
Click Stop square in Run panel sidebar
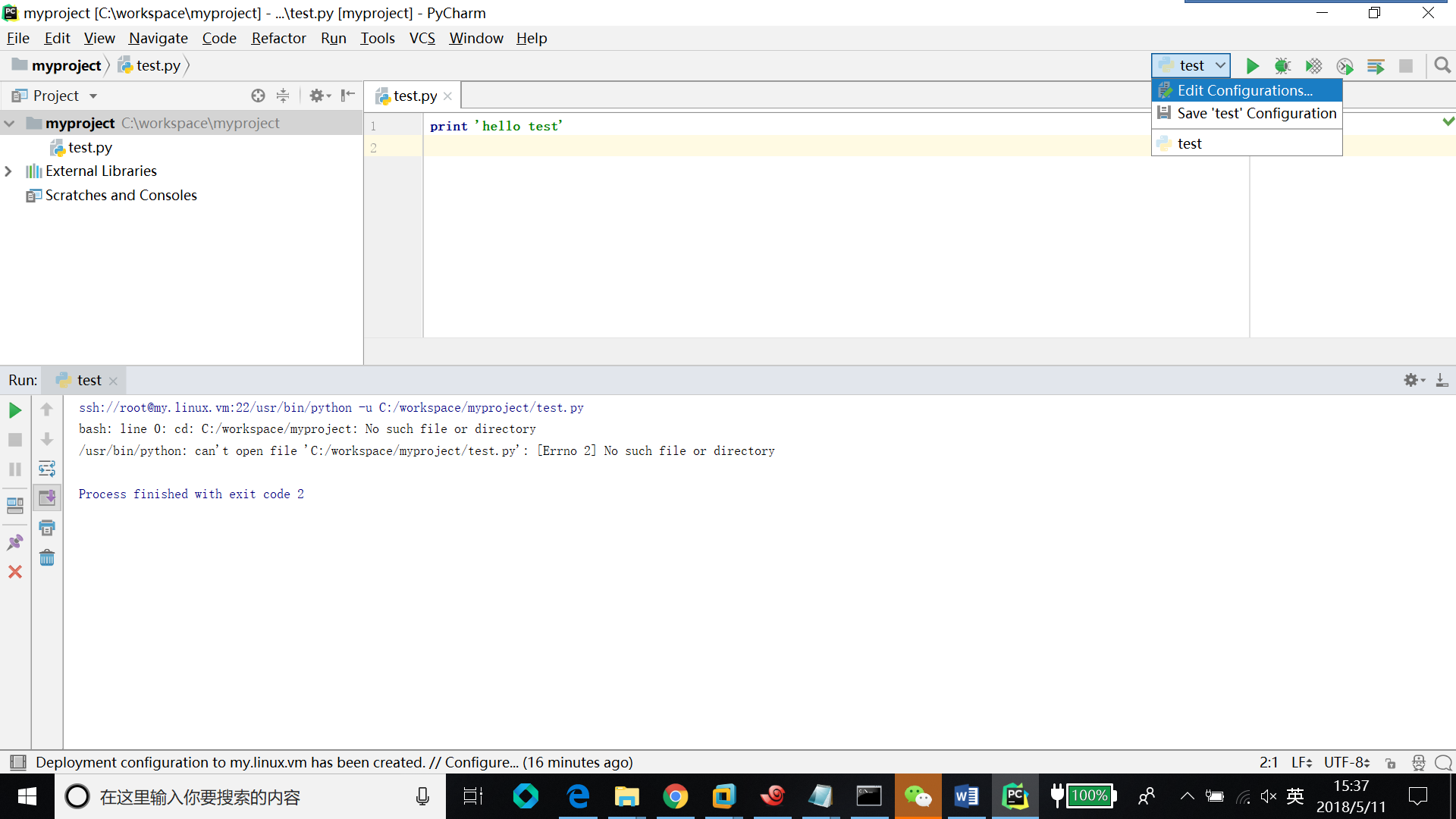point(15,440)
